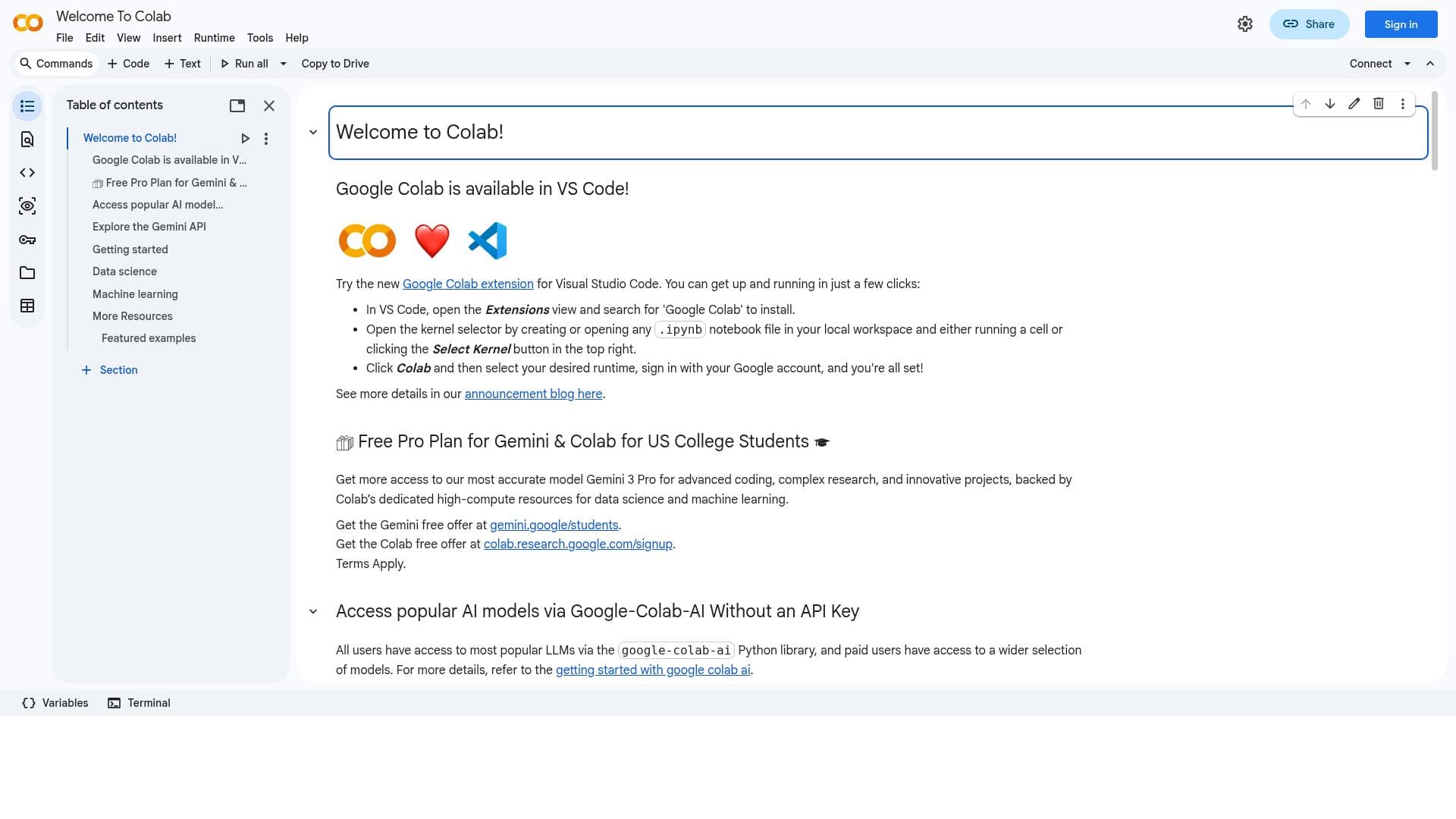The image size is (1456, 819).
Task: Toggle the Table of contents sidebar icon
Action: pos(27,106)
